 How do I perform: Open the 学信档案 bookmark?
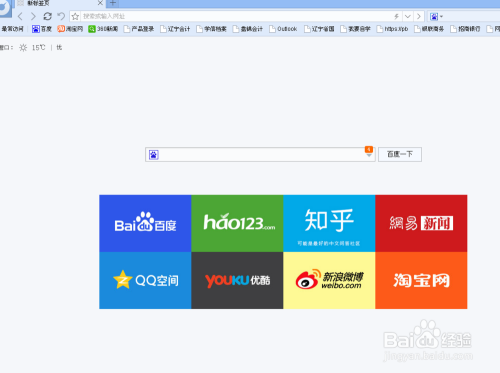click(x=212, y=29)
